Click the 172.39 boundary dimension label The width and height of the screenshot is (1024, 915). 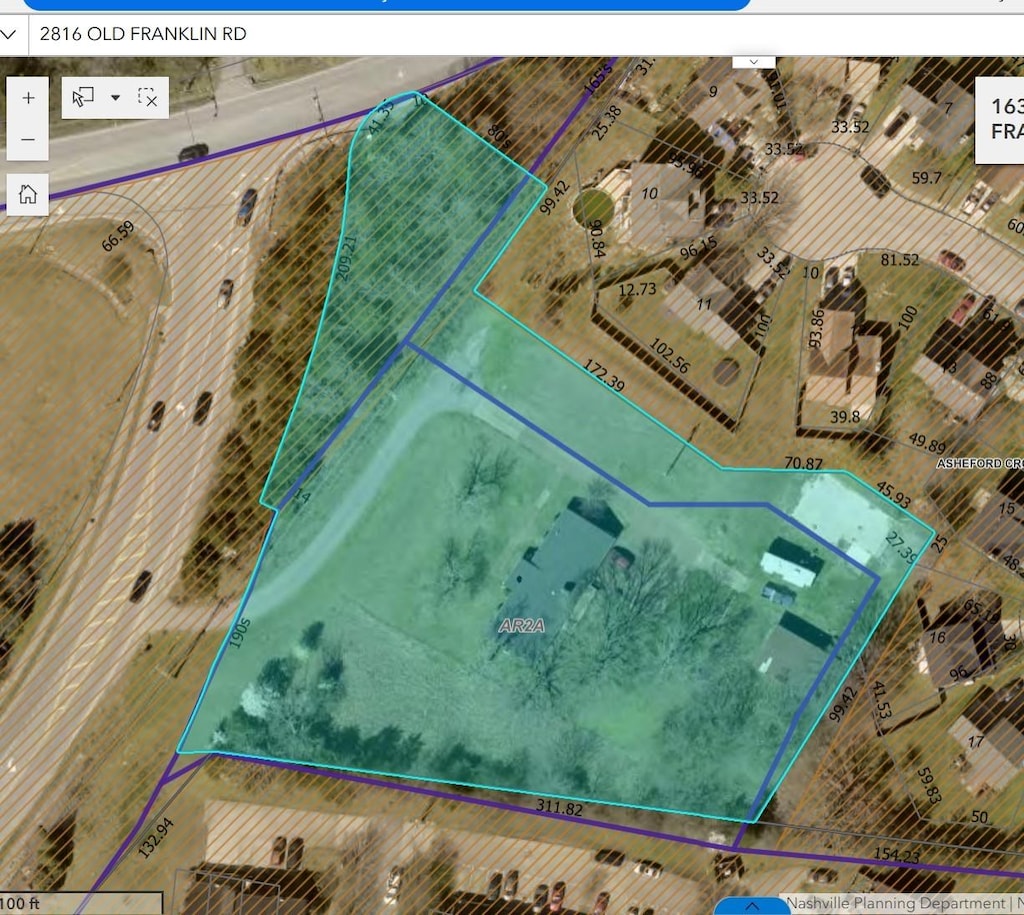tap(603, 376)
